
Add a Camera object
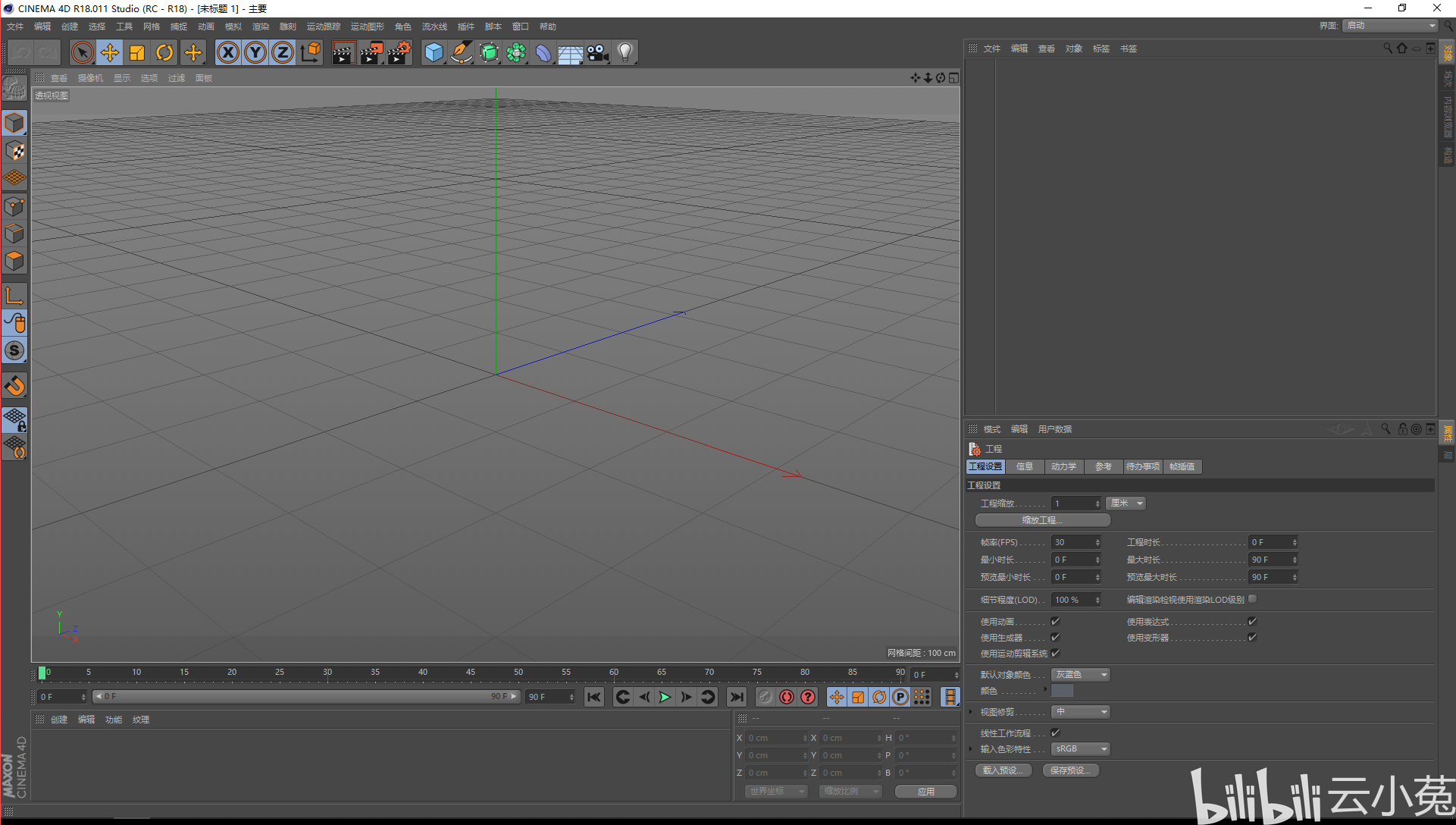tap(598, 52)
